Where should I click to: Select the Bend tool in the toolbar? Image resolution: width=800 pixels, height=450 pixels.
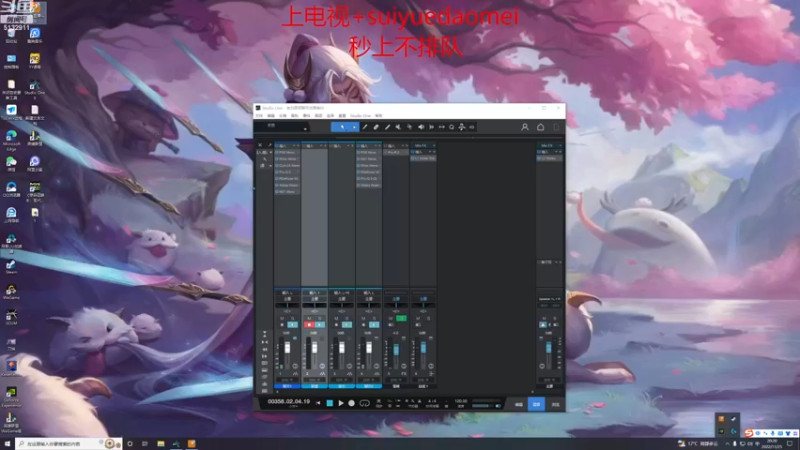(x=409, y=127)
